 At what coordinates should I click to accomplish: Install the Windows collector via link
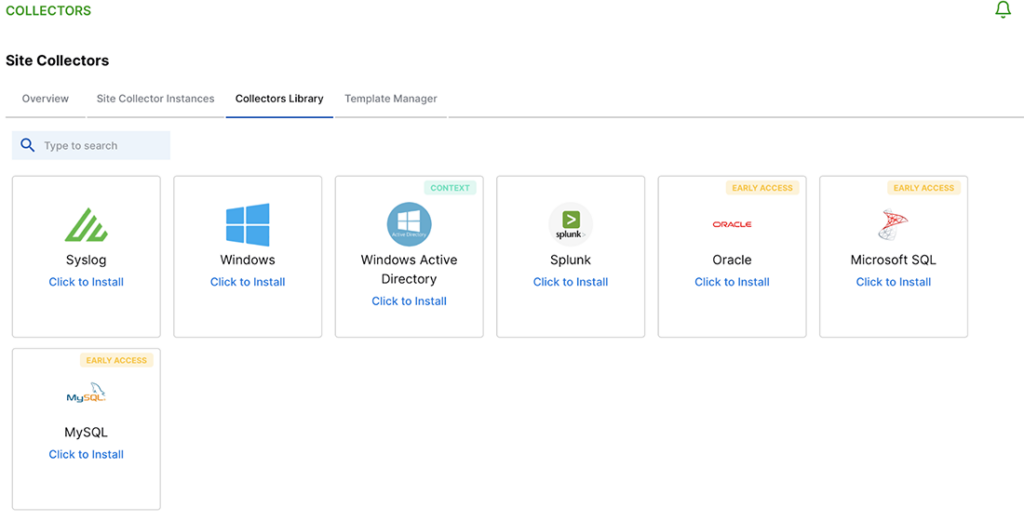tap(247, 282)
